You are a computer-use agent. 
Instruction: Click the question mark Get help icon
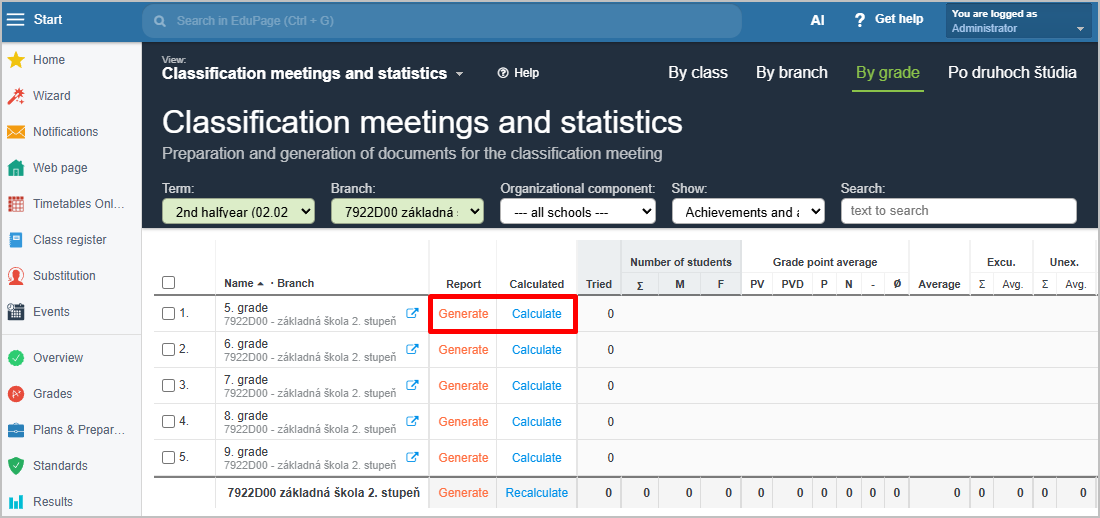[859, 20]
